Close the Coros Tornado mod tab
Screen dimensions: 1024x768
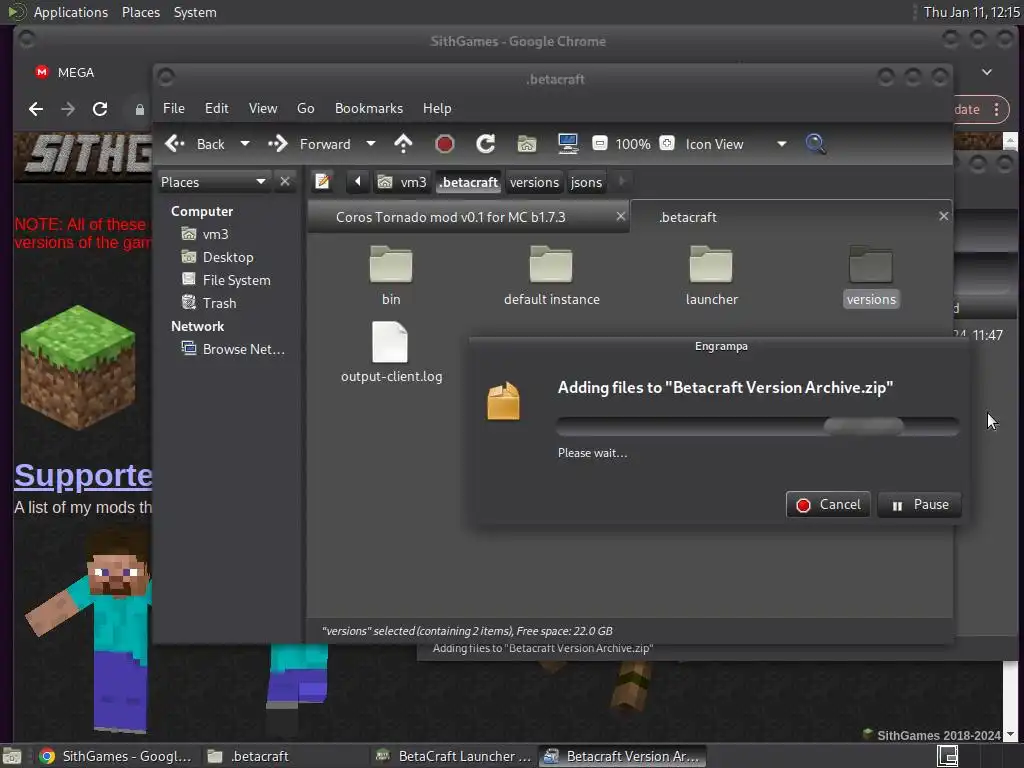point(621,216)
